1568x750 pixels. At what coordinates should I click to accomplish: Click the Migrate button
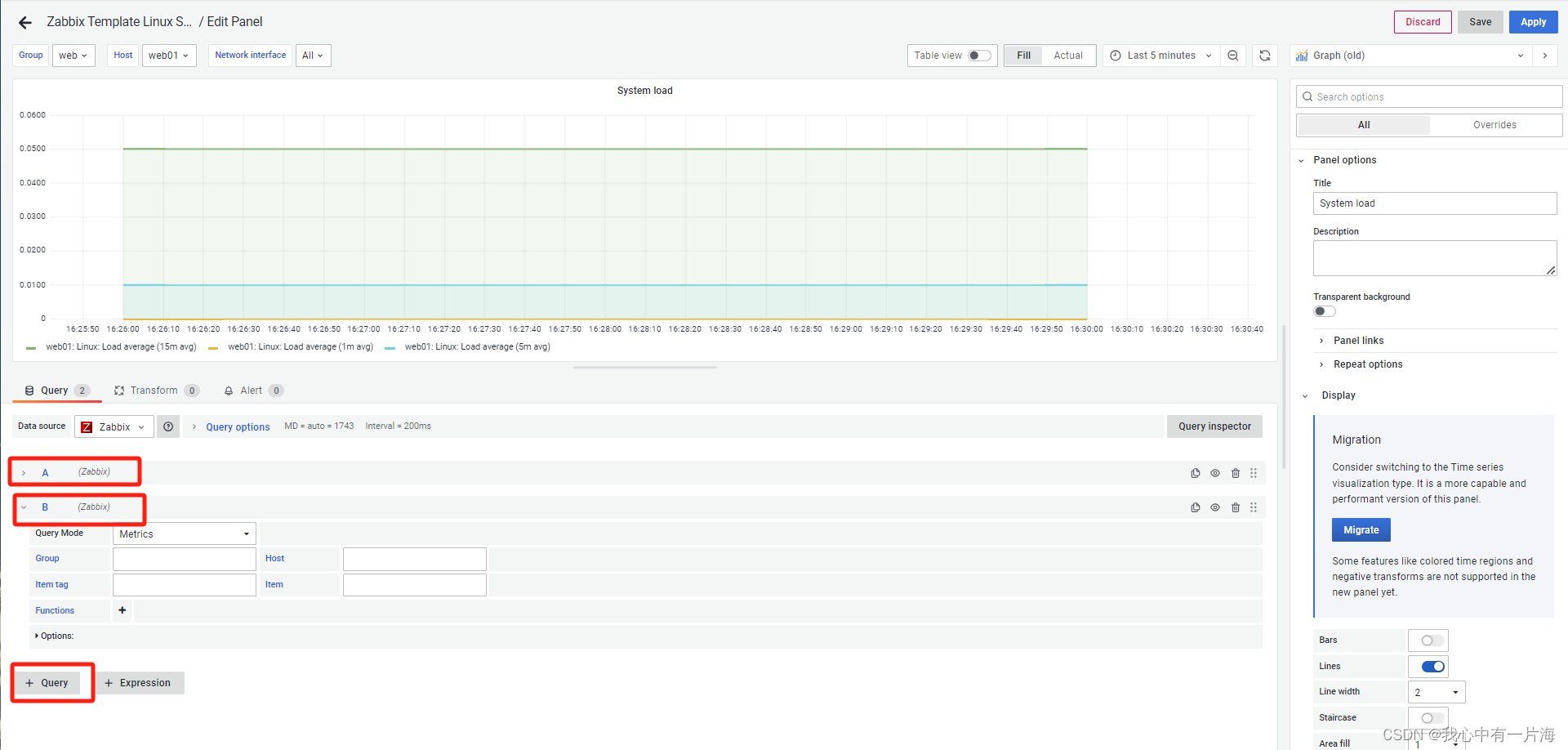[x=1361, y=530]
